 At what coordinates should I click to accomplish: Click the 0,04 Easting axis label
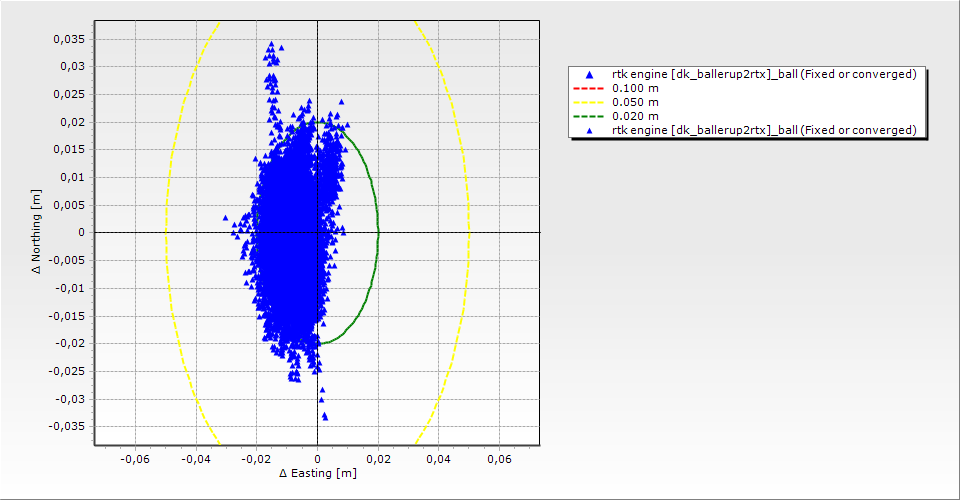coord(439,459)
